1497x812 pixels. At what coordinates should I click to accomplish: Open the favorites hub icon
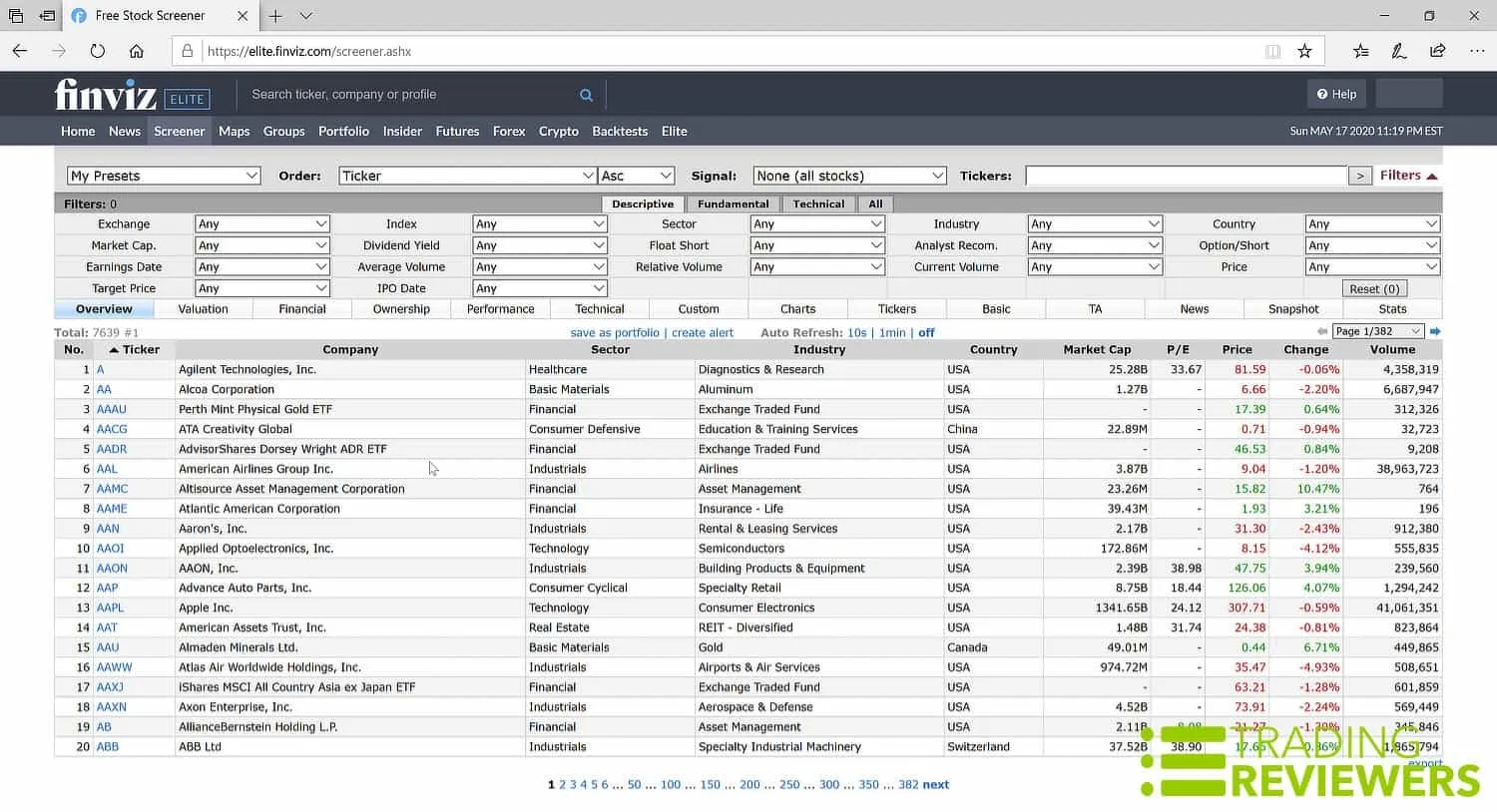click(x=1360, y=51)
